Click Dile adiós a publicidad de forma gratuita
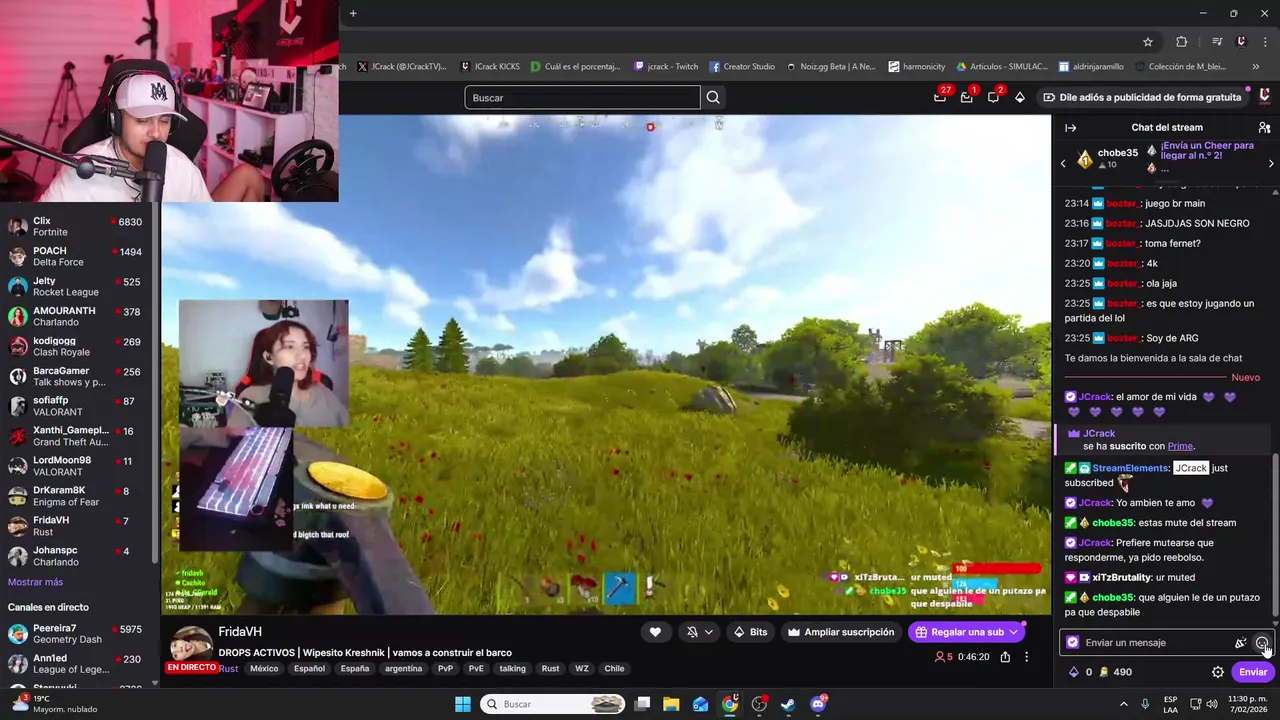1280x720 pixels. point(1142,97)
